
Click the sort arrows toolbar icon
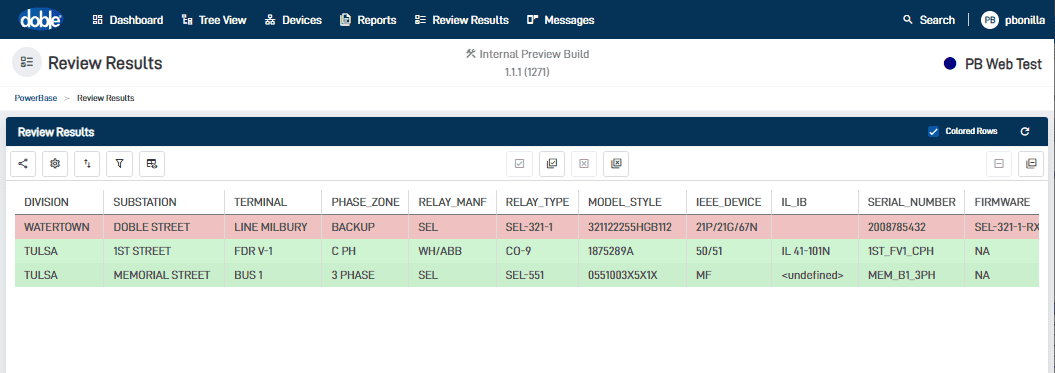tap(87, 164)
